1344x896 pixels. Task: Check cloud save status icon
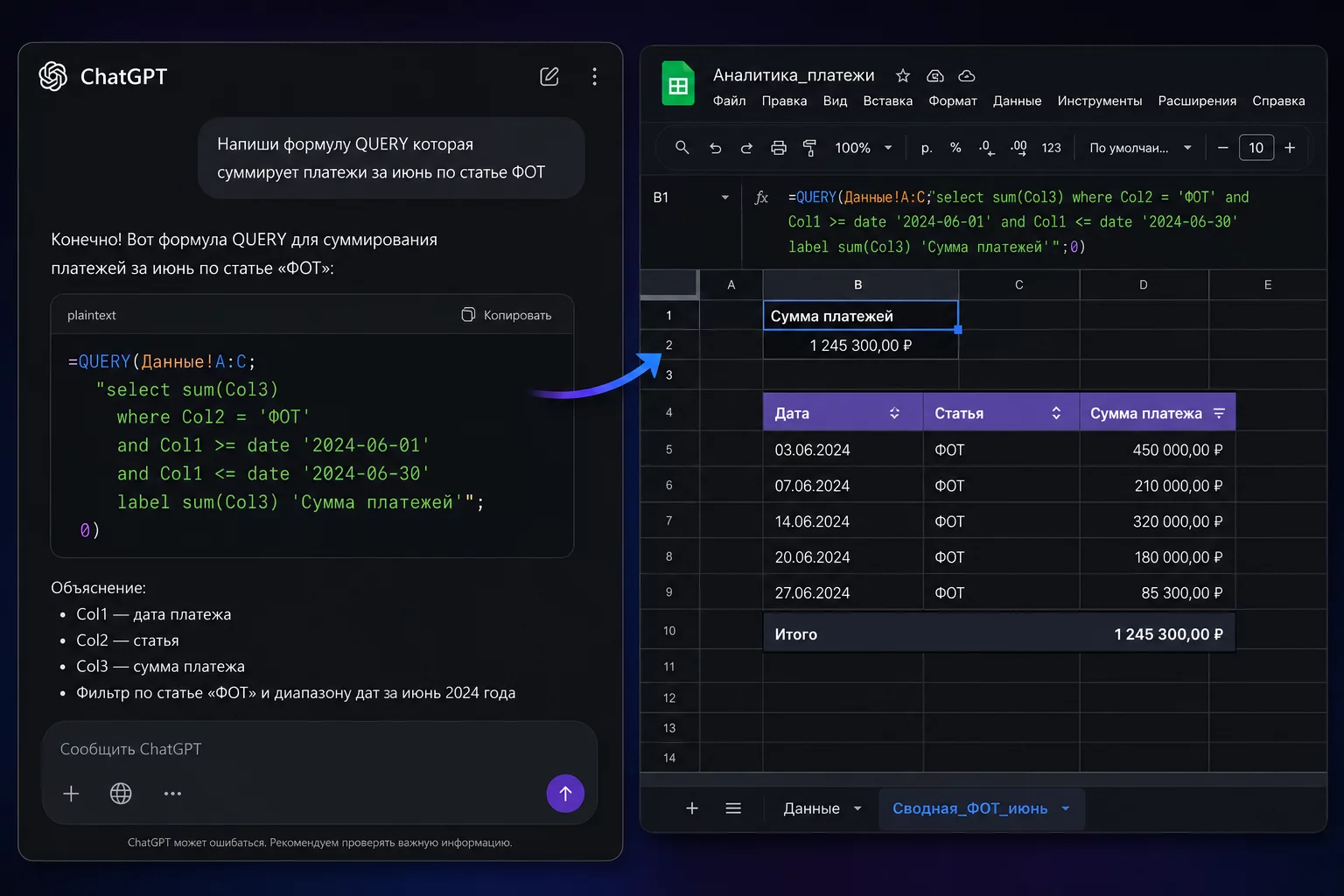(x=967, y=76)
